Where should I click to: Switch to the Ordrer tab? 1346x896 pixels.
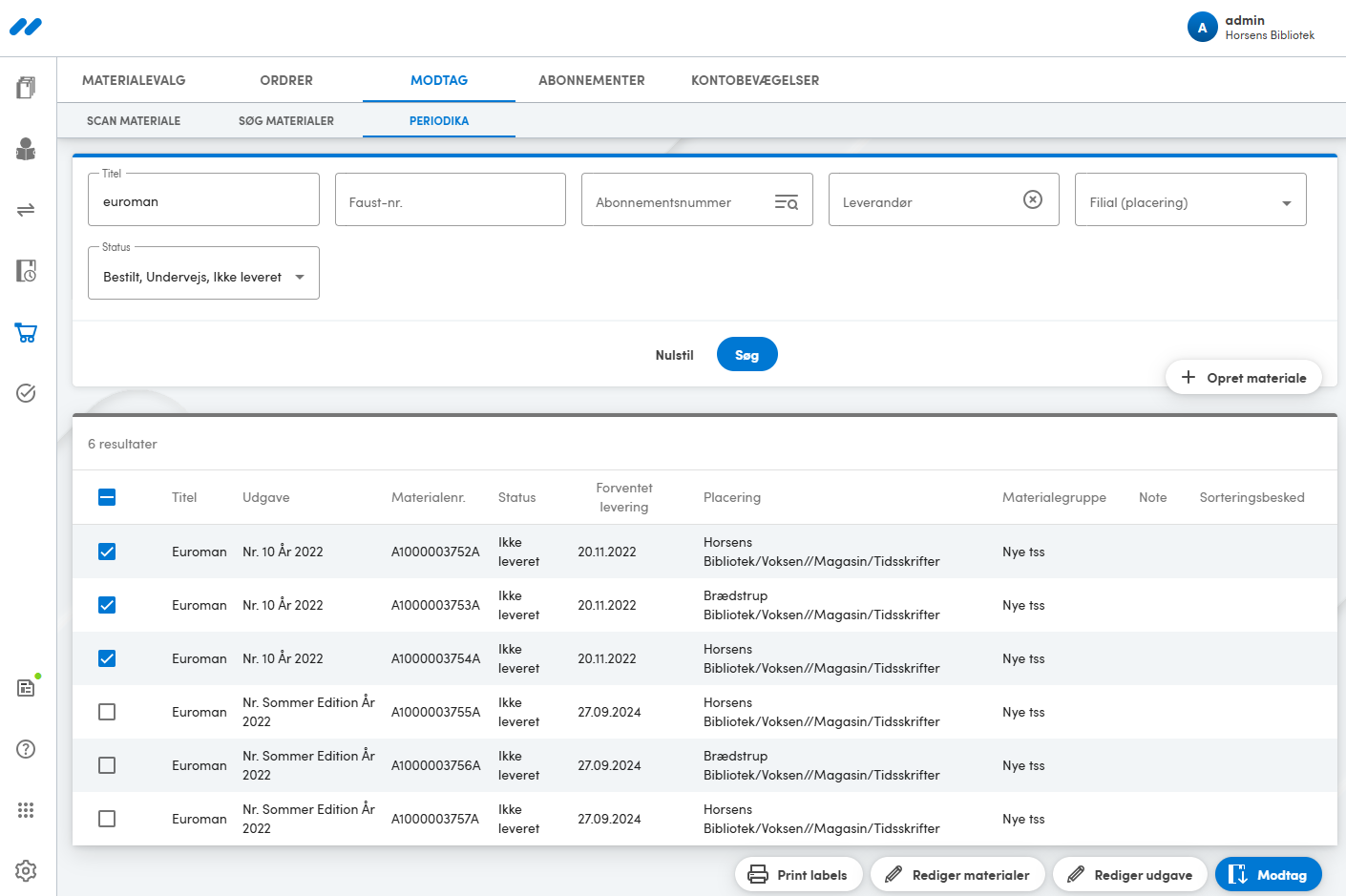286,80
